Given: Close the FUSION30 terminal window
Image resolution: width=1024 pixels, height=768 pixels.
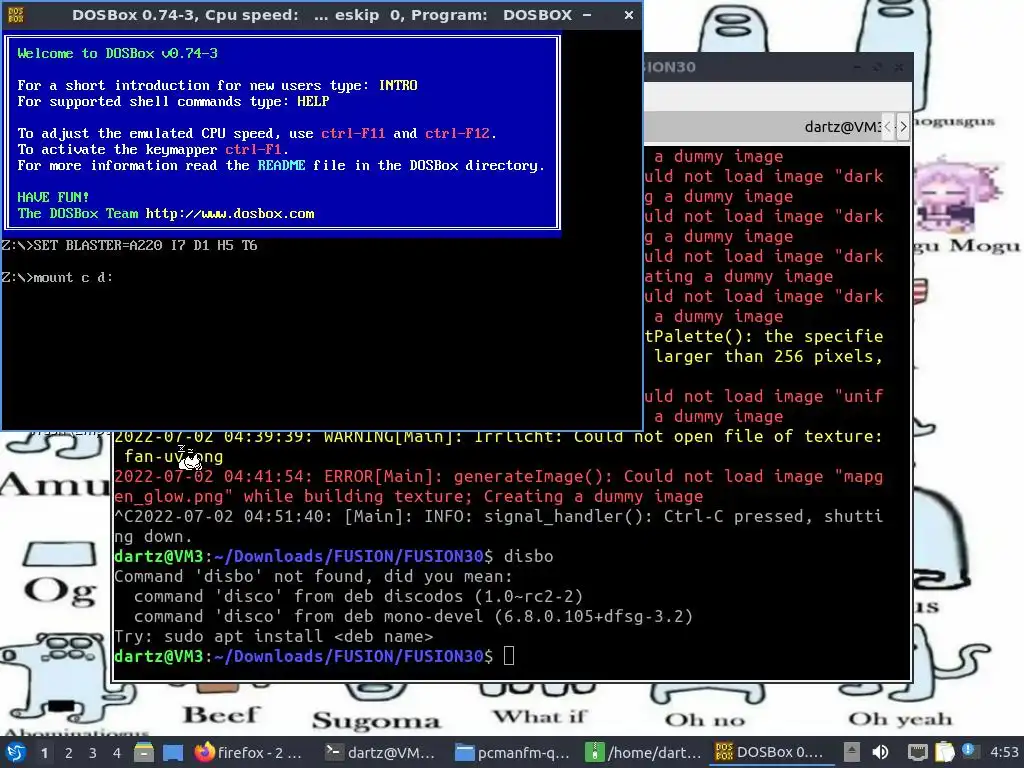Looking at the screenshot, I should point(899,67).
